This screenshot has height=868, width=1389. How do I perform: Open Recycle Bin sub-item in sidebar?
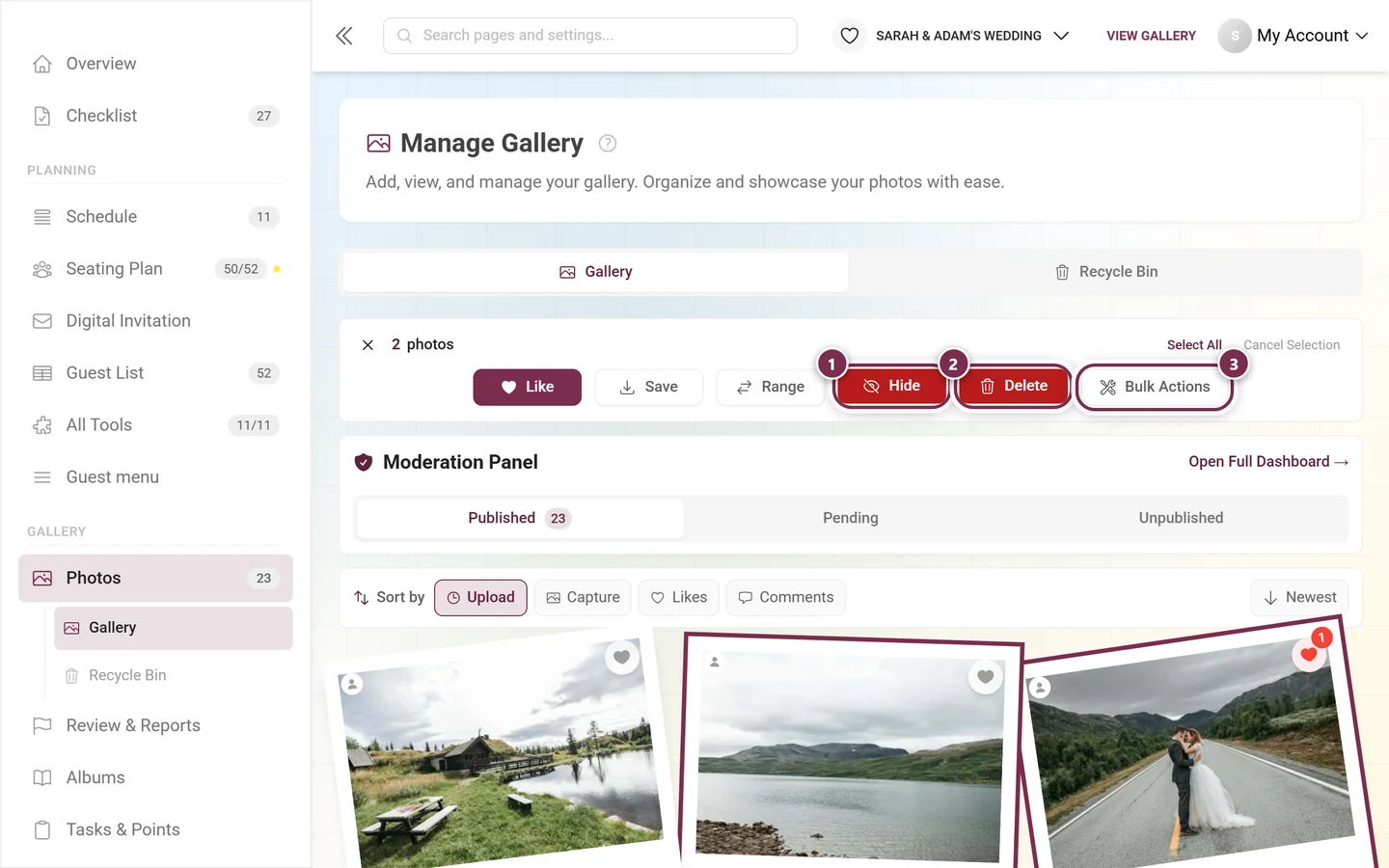coord(174,676)
